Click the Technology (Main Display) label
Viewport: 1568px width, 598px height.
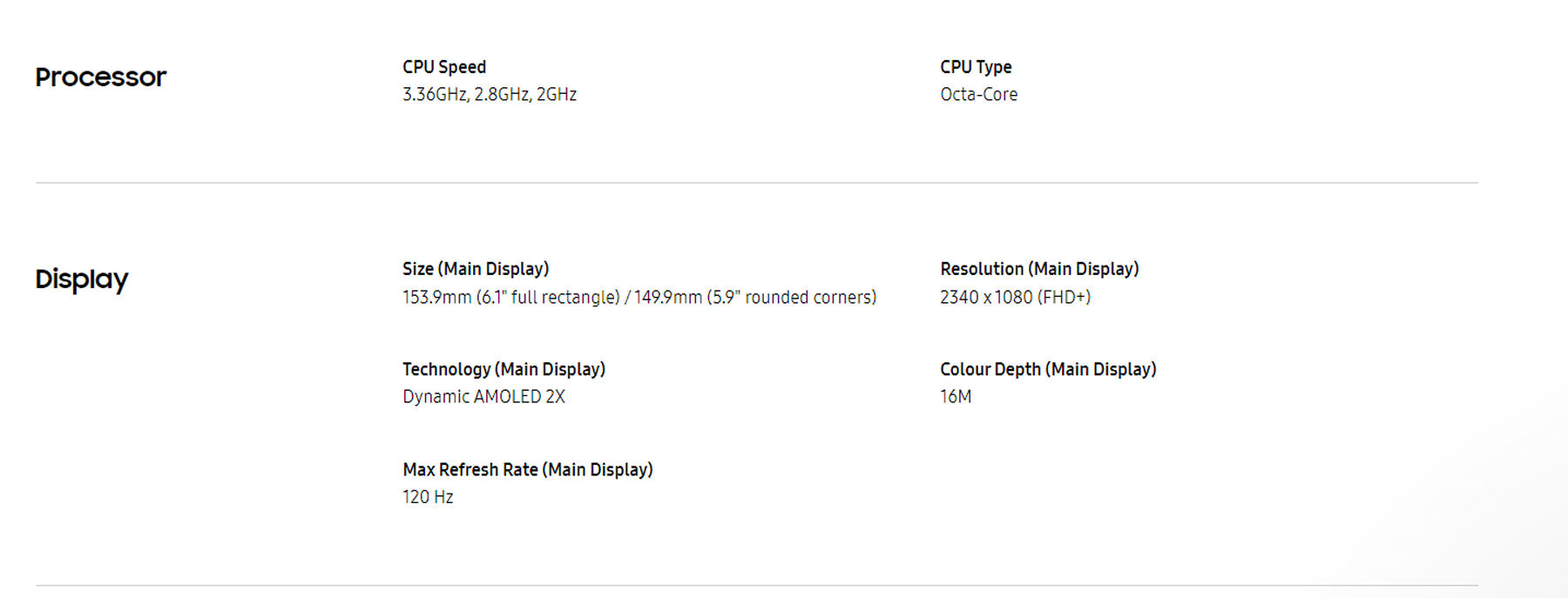tap(504, 369)
